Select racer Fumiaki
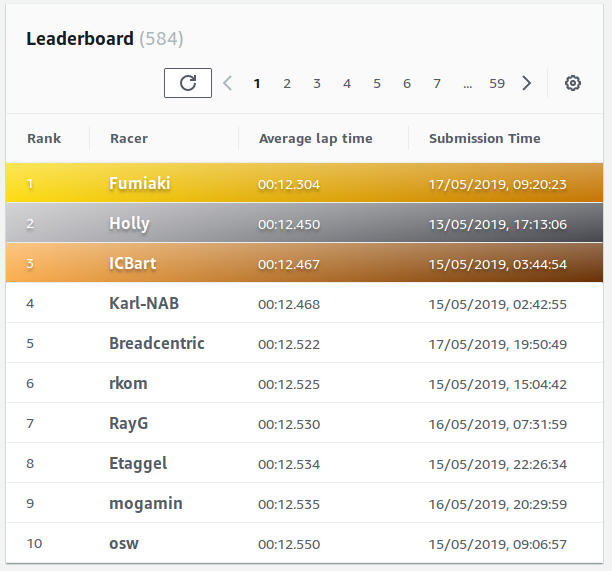 pos(139,183)
